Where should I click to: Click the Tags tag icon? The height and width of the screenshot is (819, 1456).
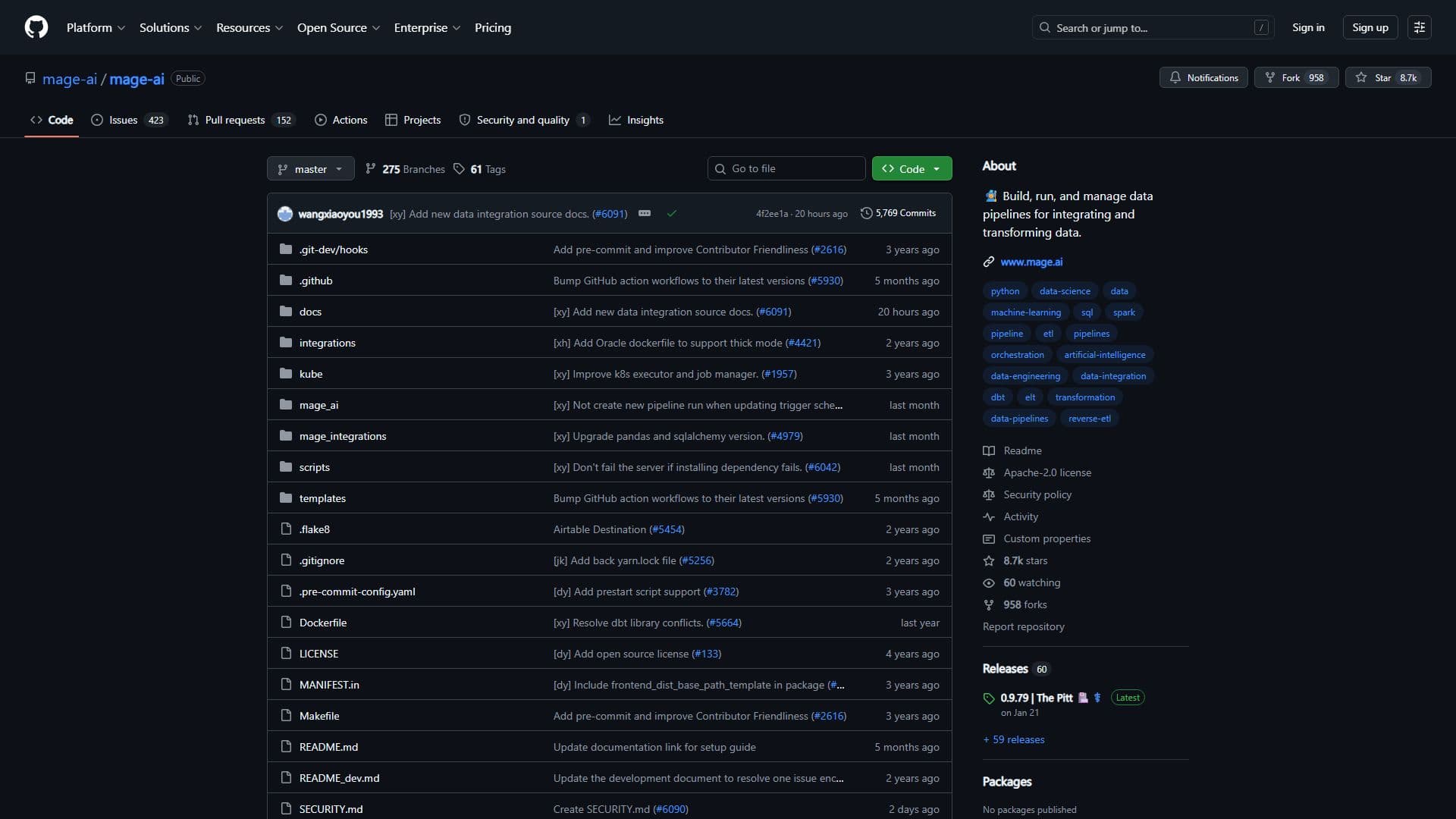tap(459, 169)
